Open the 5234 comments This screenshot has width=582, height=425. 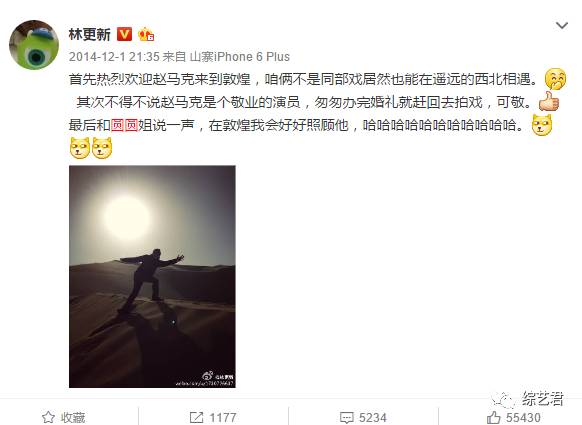(x=373, y=418)
